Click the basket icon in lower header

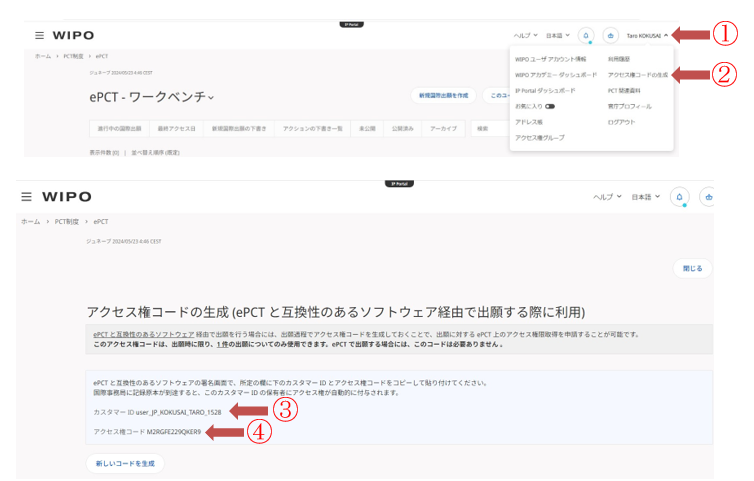[708, 197]
